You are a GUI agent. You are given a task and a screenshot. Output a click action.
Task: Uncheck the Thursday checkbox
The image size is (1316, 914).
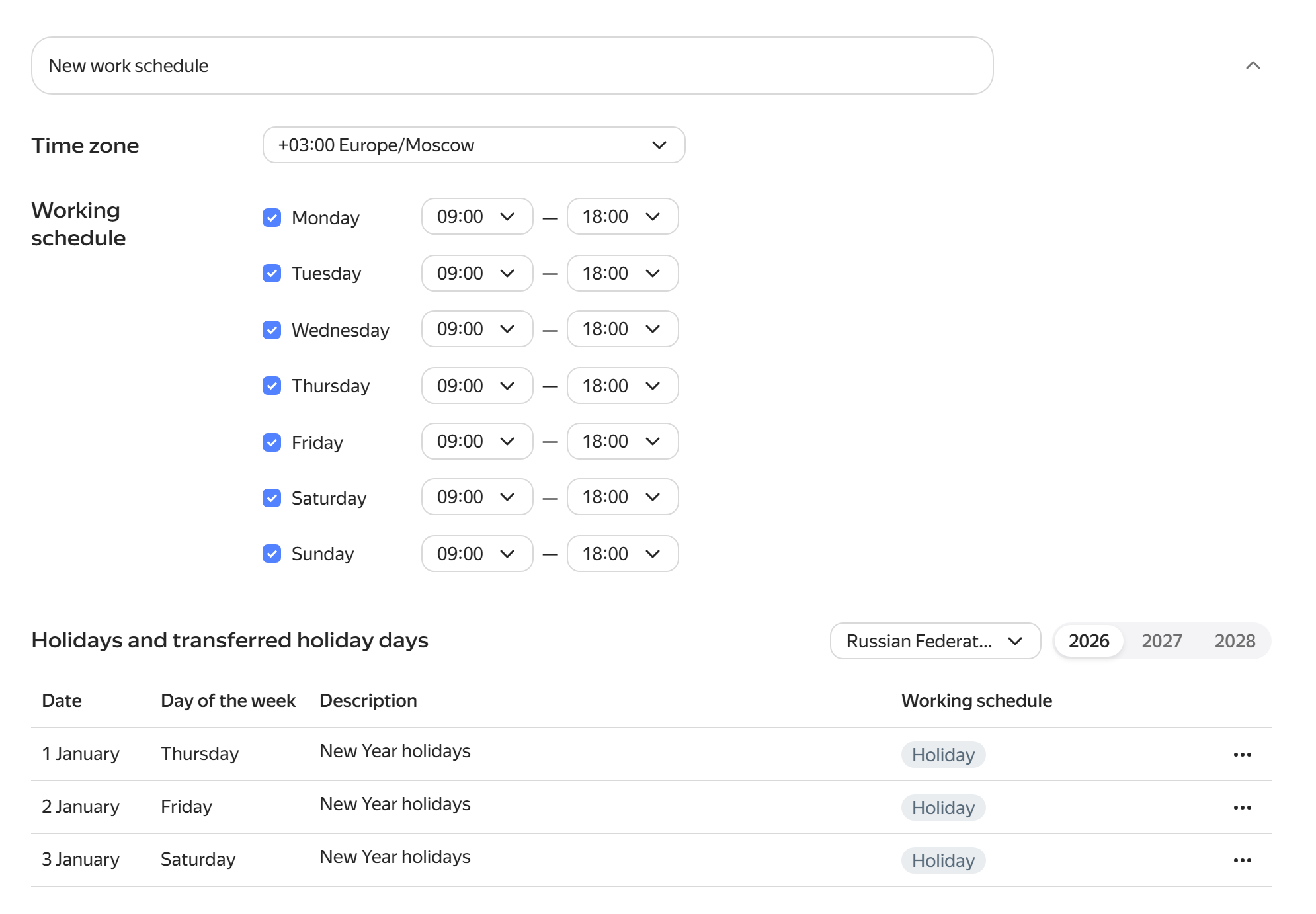272,386
